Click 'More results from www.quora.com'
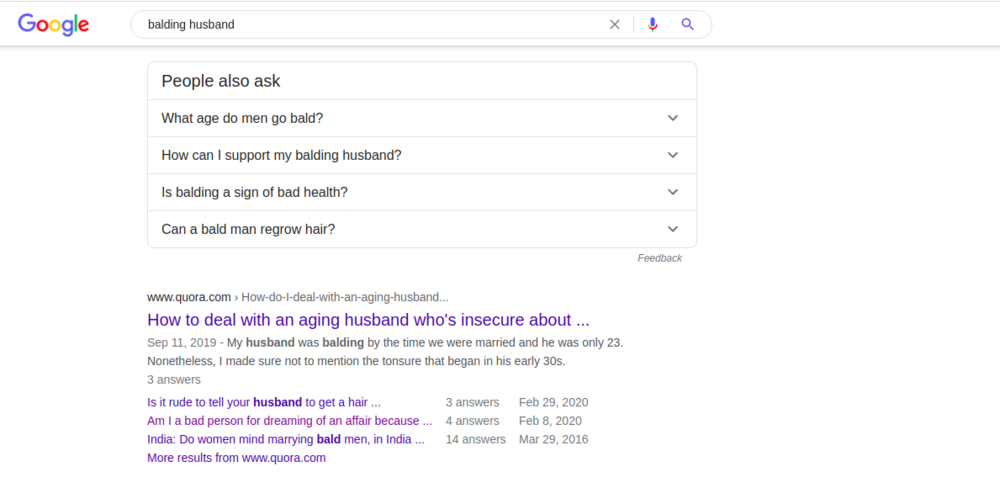This screenshot has height=488, width=1000. point(236,458)
